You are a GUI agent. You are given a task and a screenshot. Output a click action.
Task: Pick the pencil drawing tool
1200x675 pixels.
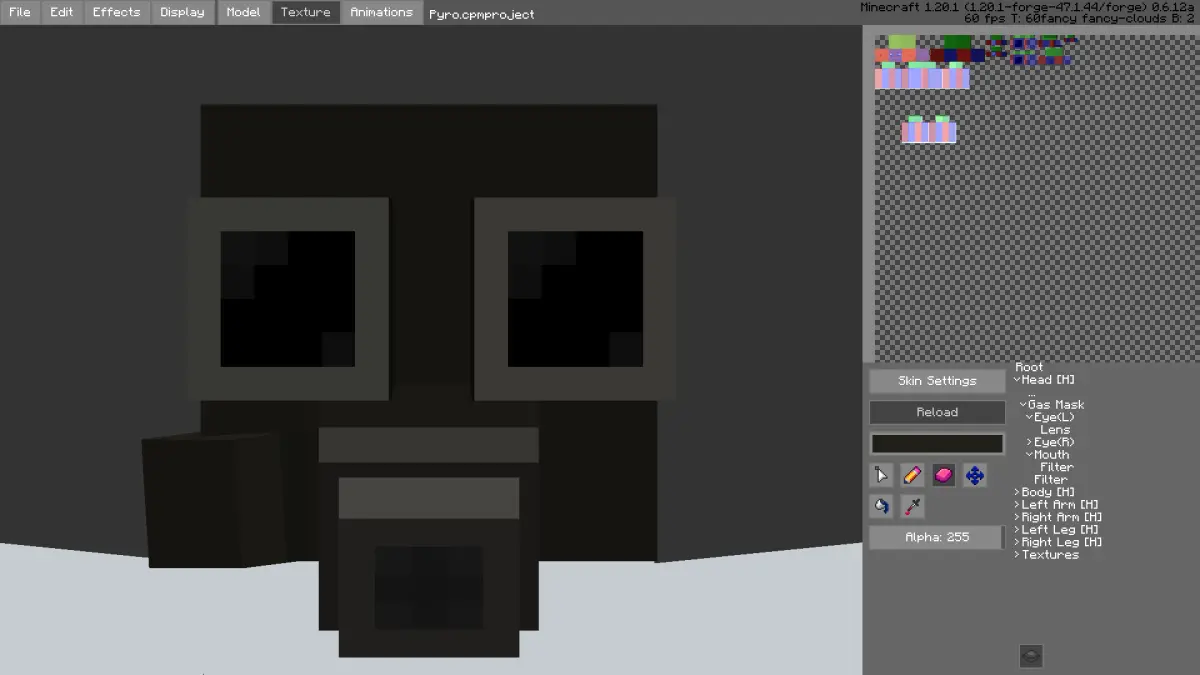912,475
